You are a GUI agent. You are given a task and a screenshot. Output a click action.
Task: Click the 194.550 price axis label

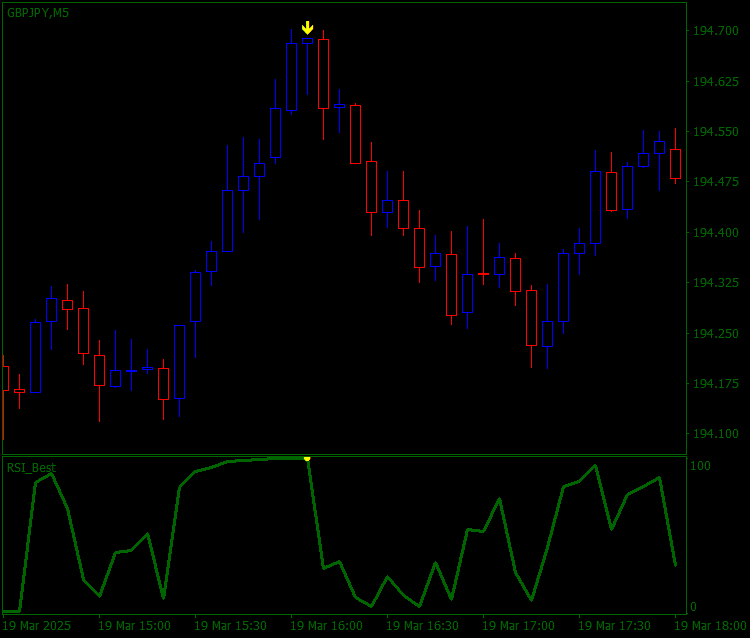click(716, 132)
